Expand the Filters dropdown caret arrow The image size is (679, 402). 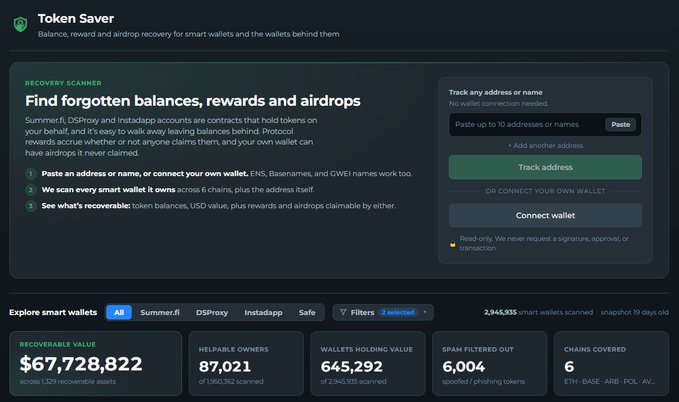[425, 312]
